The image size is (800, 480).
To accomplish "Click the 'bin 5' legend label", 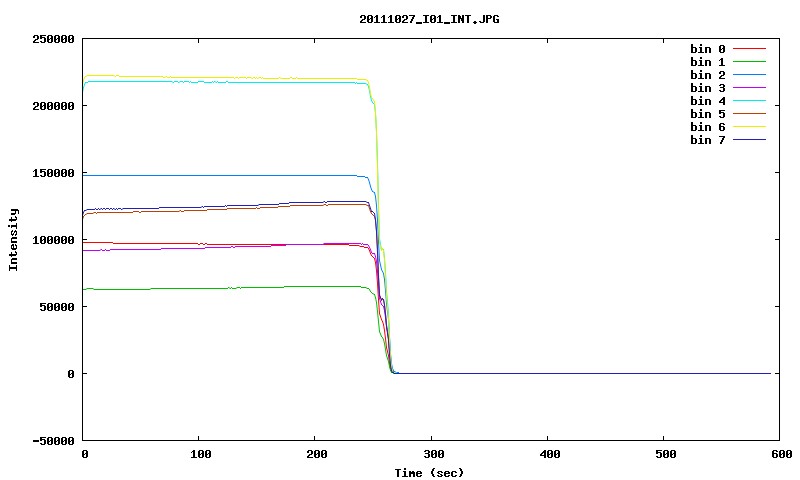I will [x=708, y=114].
